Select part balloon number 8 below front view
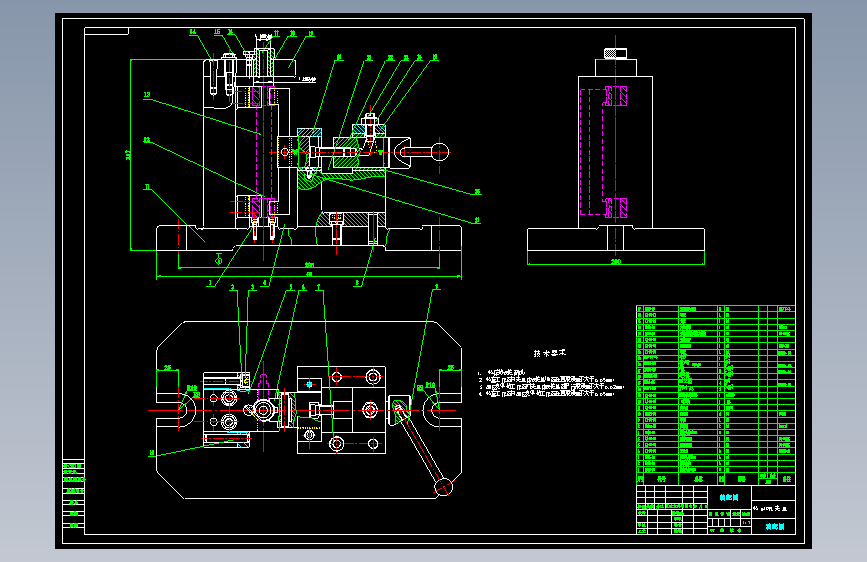This screenshot has width=867, height=562. point(358,283)
